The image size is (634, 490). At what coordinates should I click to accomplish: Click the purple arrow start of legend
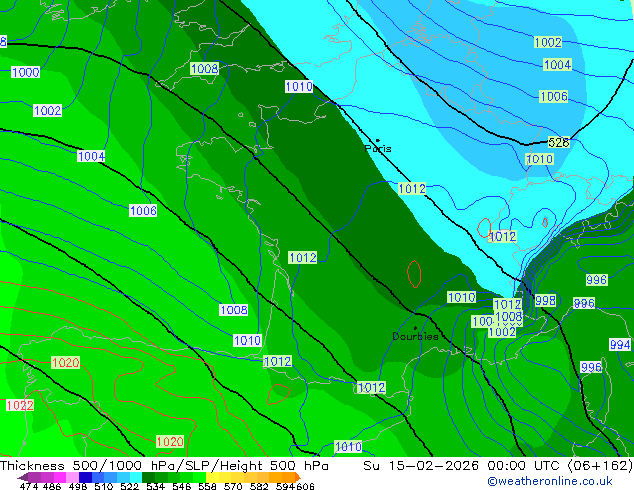tap(22, 477)
